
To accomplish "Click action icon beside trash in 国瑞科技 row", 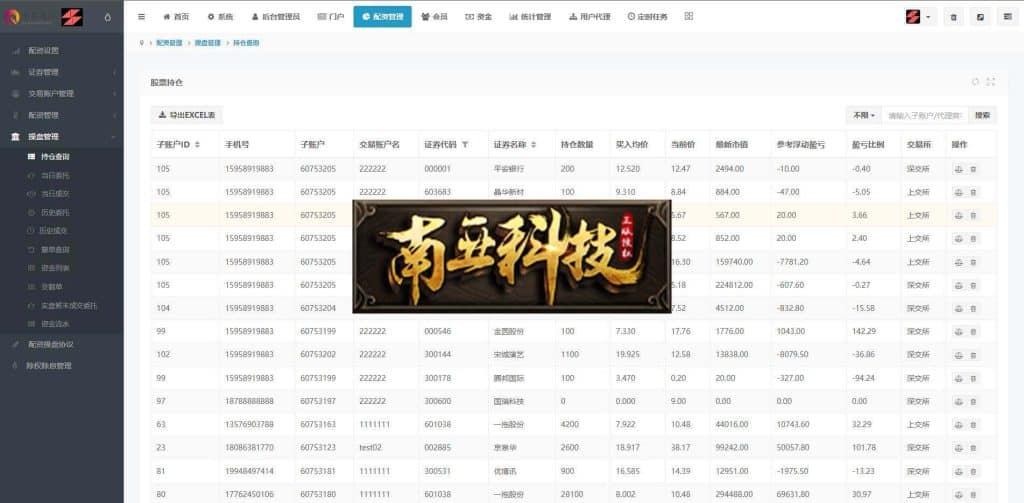I will point(959,401).
